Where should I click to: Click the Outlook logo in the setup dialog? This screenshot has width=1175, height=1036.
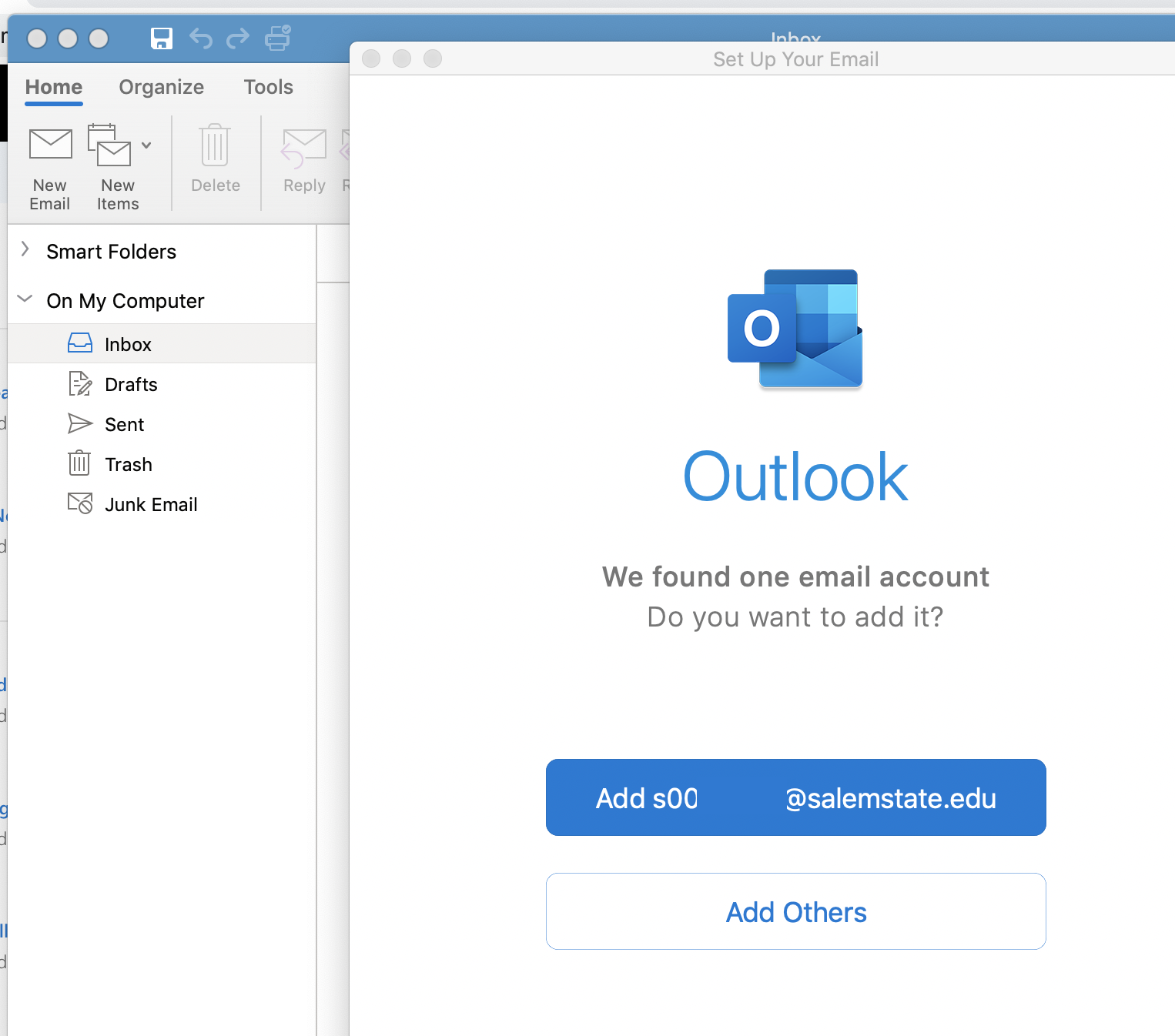pos(795,329)
